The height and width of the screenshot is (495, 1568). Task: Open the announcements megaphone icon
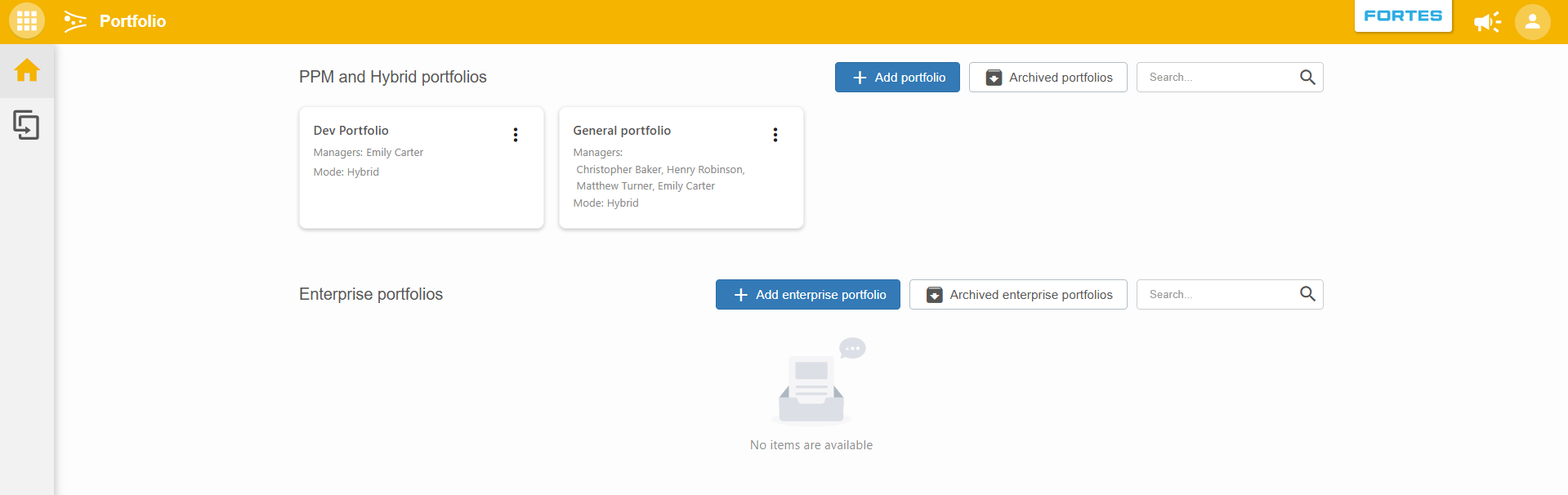(x=1487, y=22)
